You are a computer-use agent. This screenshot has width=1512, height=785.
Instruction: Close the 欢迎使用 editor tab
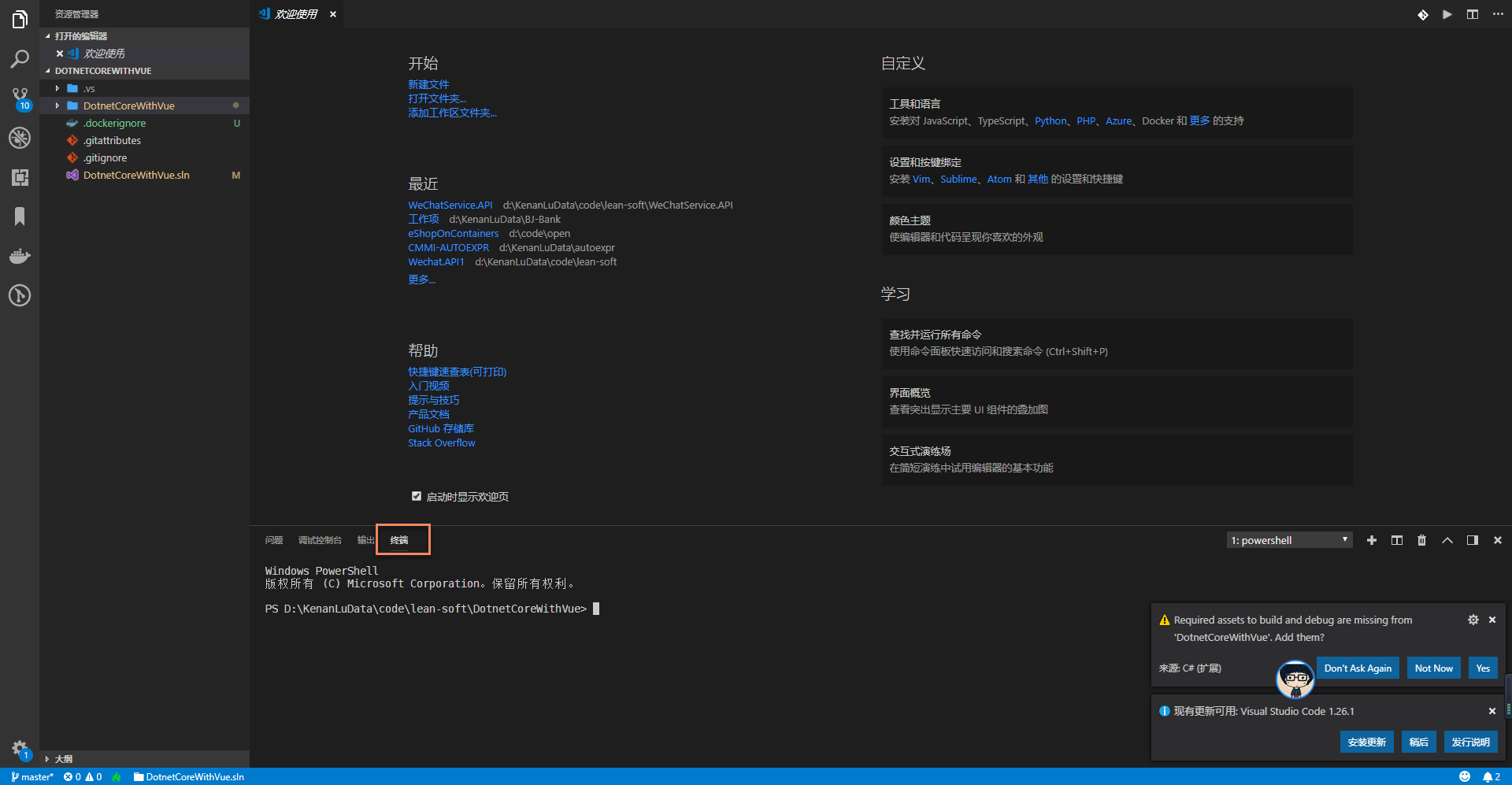click(x=333, y=14)
